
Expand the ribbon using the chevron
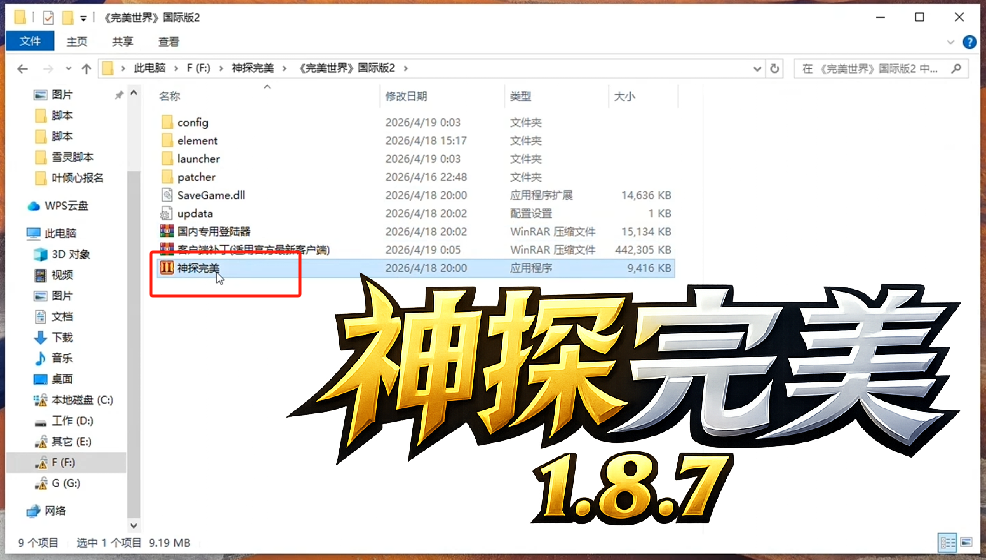pyautogui.click(x=950, y=42)
